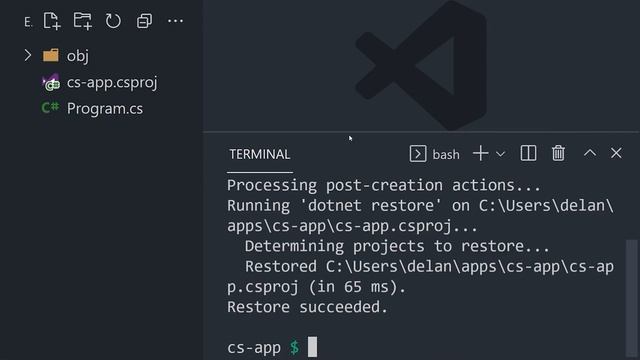Expand the obj folder chevron
The height and width of the screenshot is (360, 640).
click(x=27, y=55)
